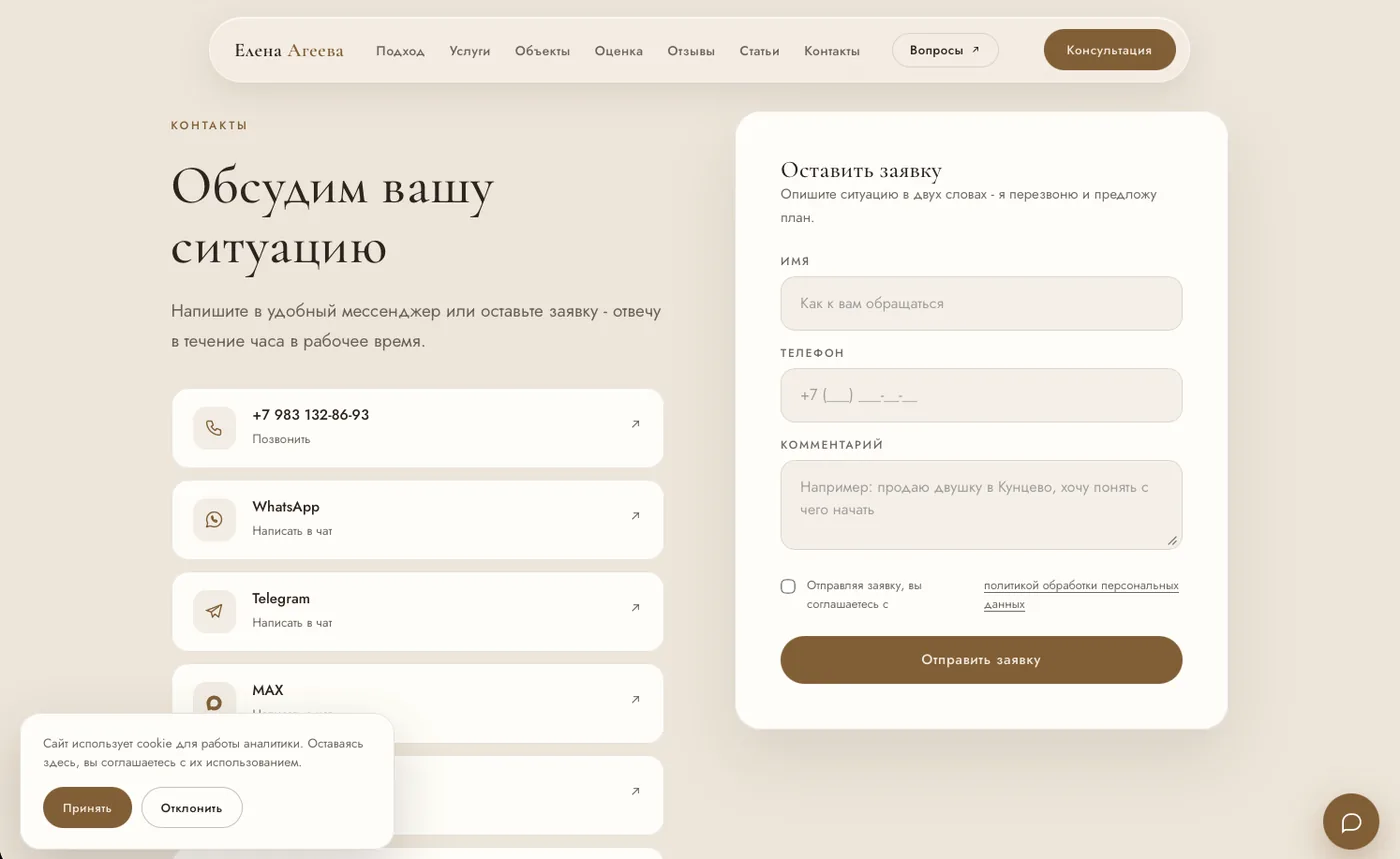The image size is (1400, 859).
Task: Check the personal data consent checkbox
Action: click(788, 586)
